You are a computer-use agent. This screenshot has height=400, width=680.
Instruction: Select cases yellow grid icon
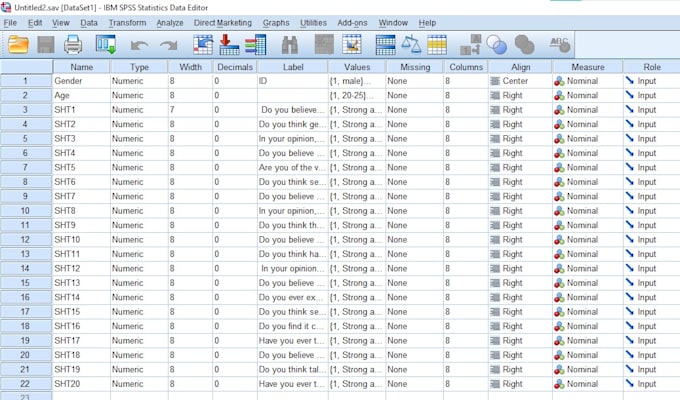tap(437, 45)
